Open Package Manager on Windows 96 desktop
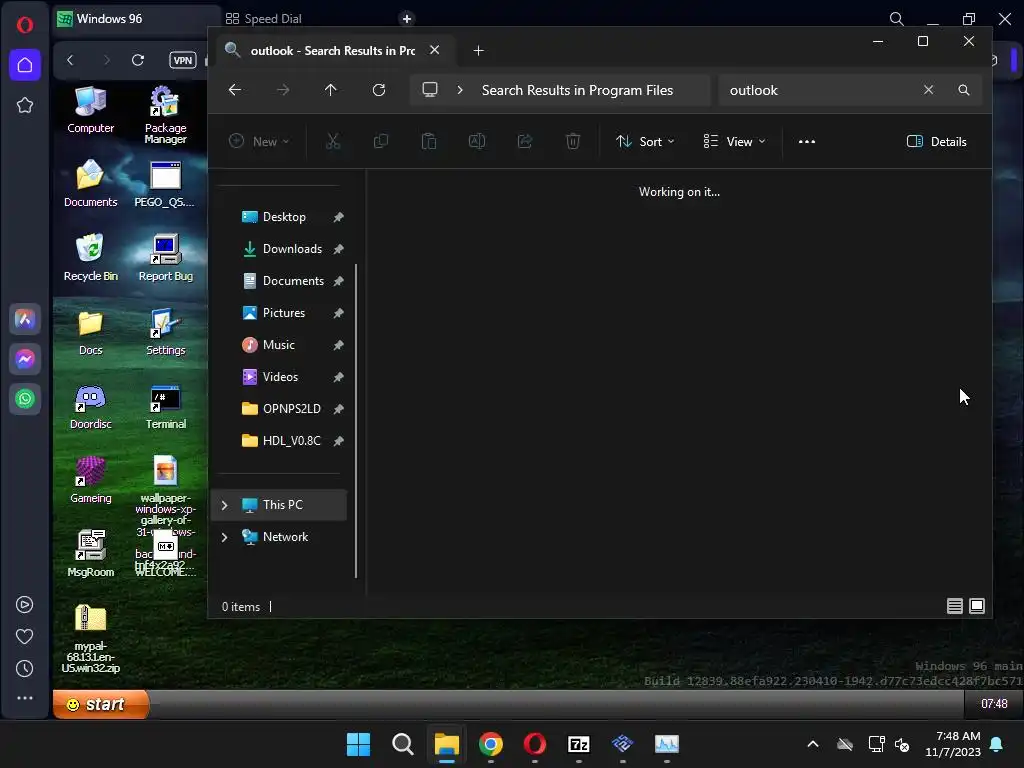The height and width of the screenshot is (768, 1024). (x=165, y=115)
